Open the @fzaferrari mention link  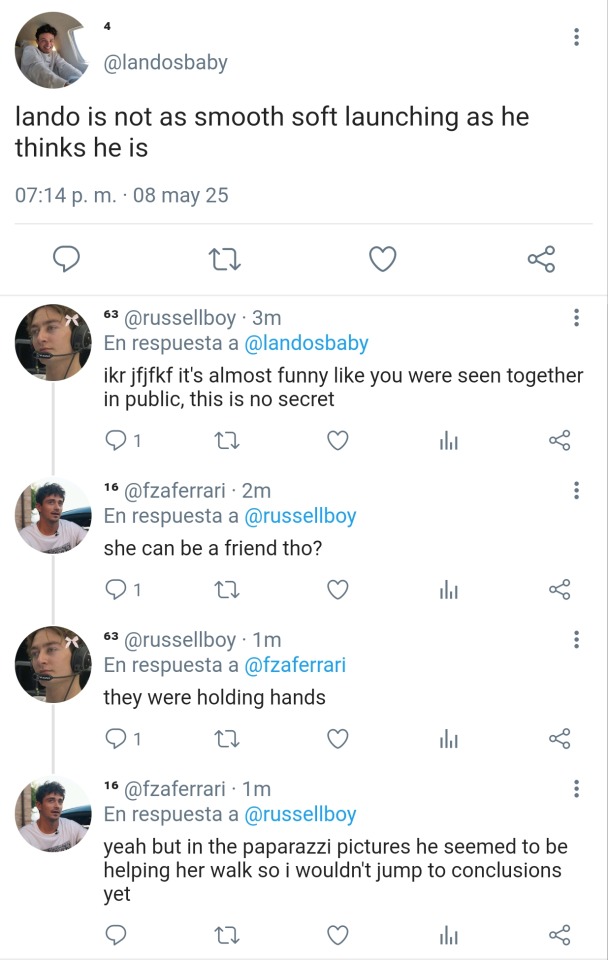(295, 665)
